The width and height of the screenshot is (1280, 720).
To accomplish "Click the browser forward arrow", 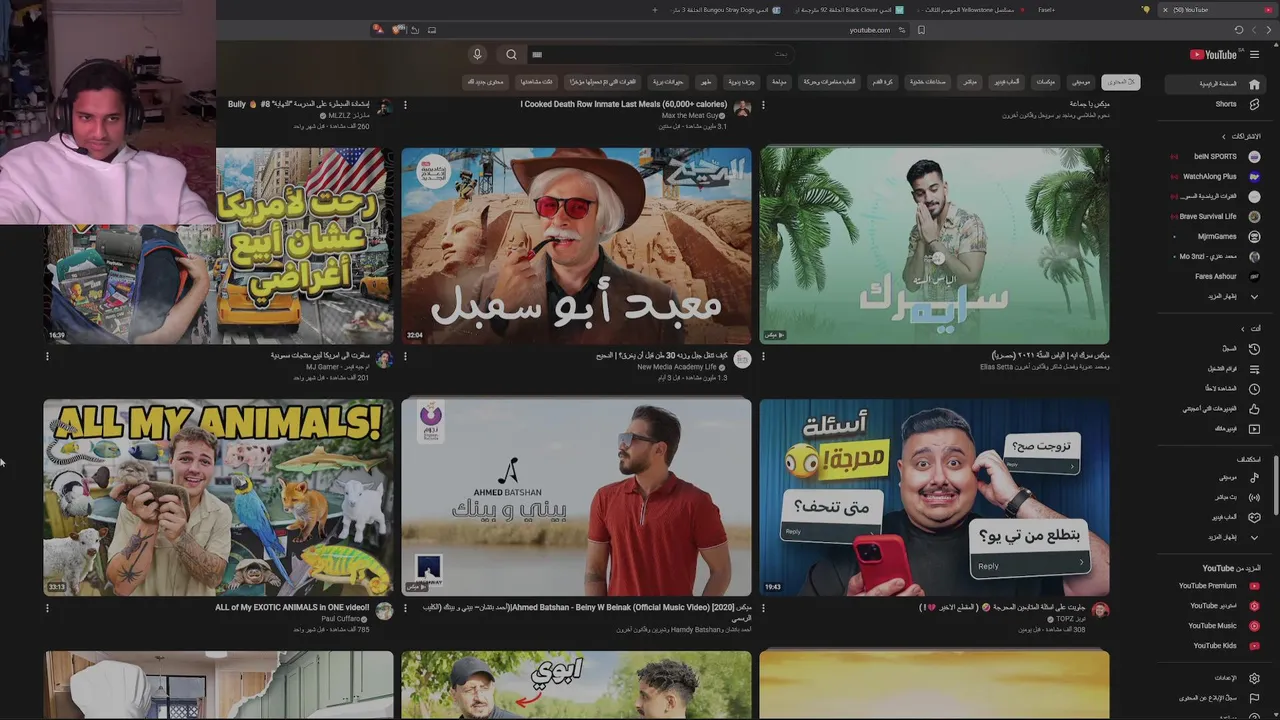I will pyautogui.click(x=1254, y=30).
